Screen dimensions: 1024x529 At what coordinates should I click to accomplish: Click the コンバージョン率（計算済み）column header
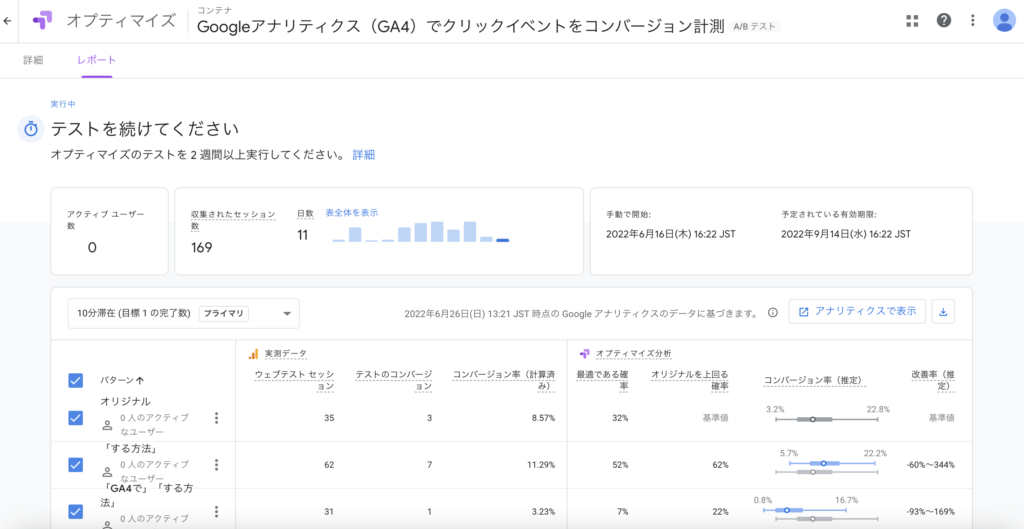(504, 380)
